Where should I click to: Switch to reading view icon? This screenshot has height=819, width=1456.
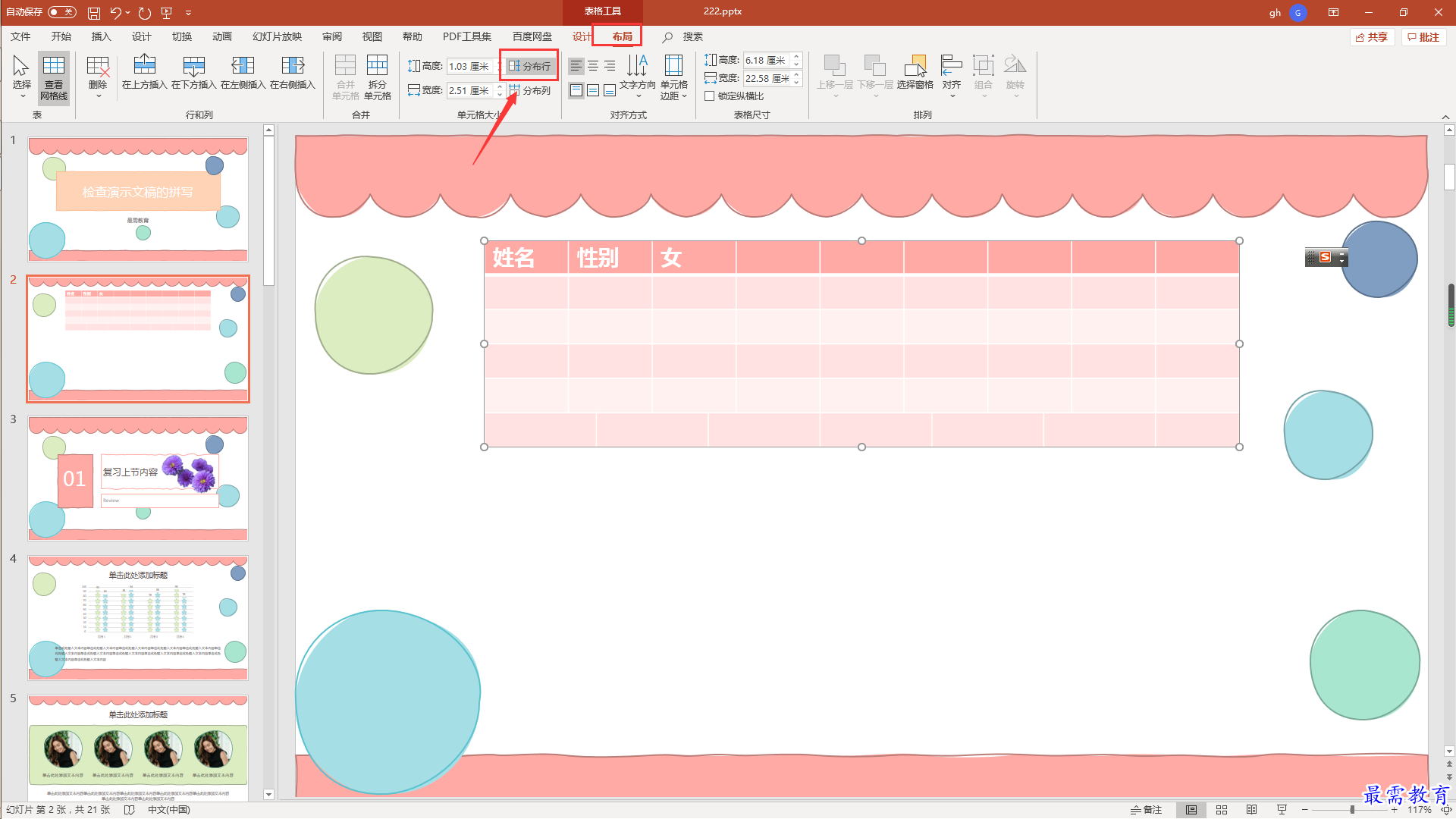pyautogui.click(x=1252, y=810)
